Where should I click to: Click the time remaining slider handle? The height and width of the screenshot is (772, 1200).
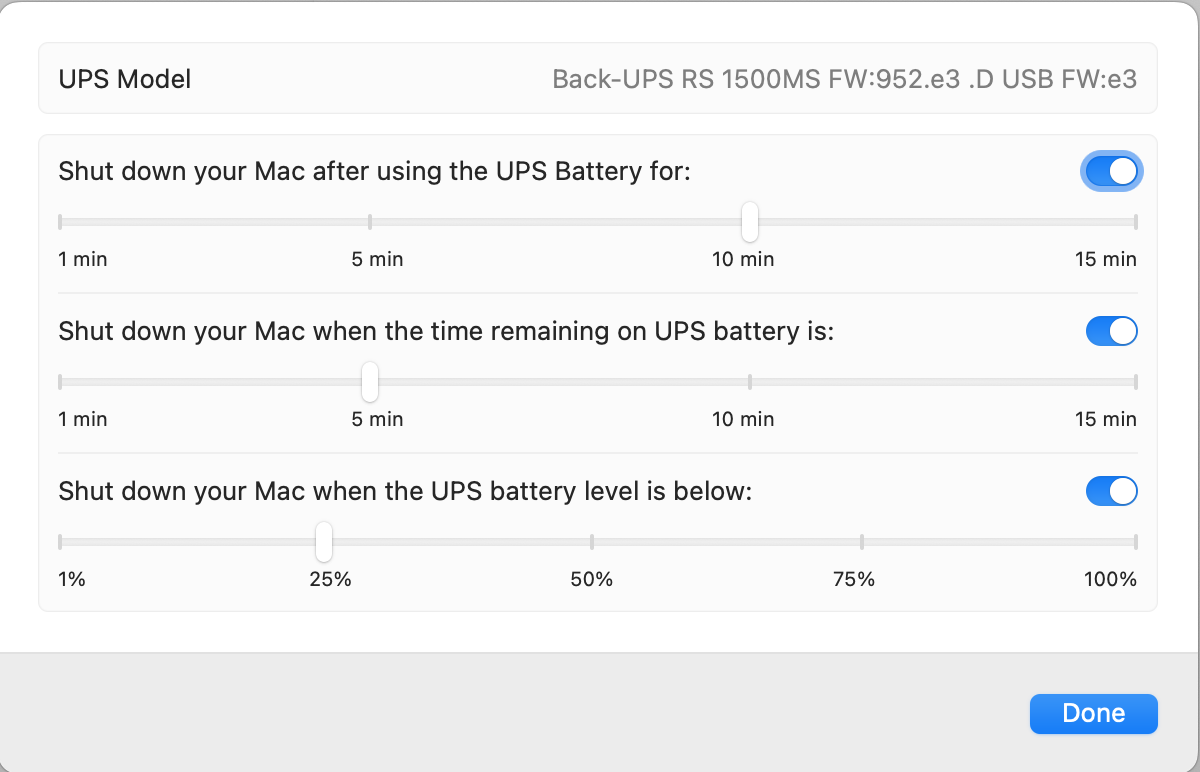370,381
